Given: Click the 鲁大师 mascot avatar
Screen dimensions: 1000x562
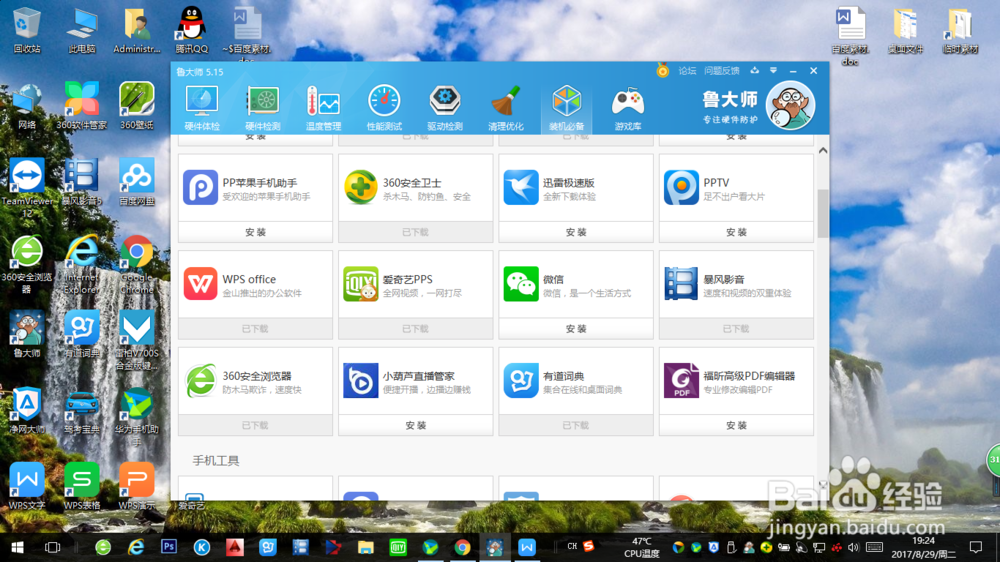Looking at the screenshot, I should [790, 105].
